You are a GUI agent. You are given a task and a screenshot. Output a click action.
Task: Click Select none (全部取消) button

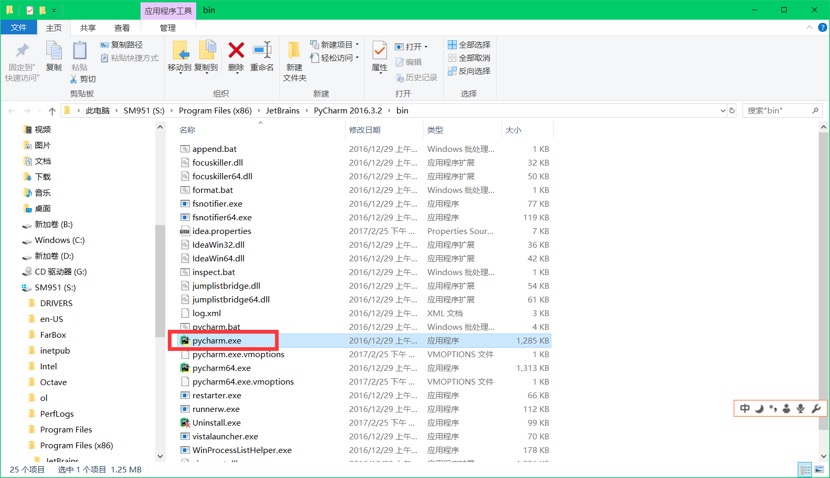pos(469,58)
